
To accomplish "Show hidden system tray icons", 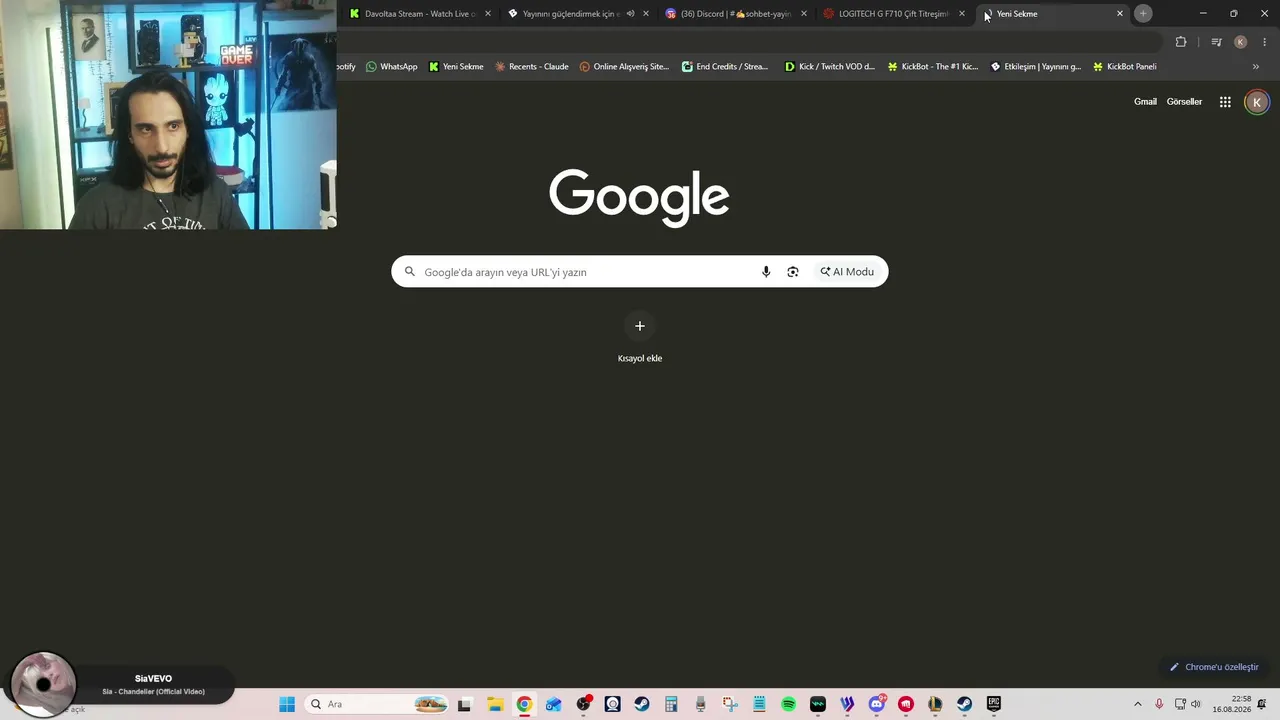I will pyautogui.click(x=1137, y=704).
